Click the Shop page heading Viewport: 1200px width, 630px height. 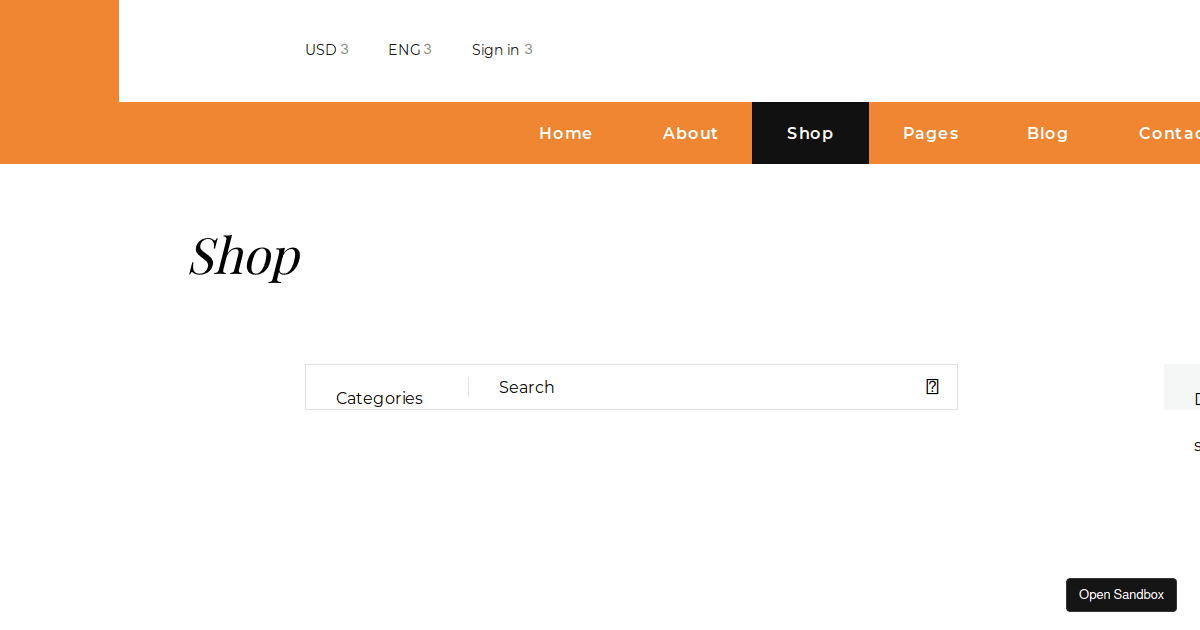(x=245, y=257)
